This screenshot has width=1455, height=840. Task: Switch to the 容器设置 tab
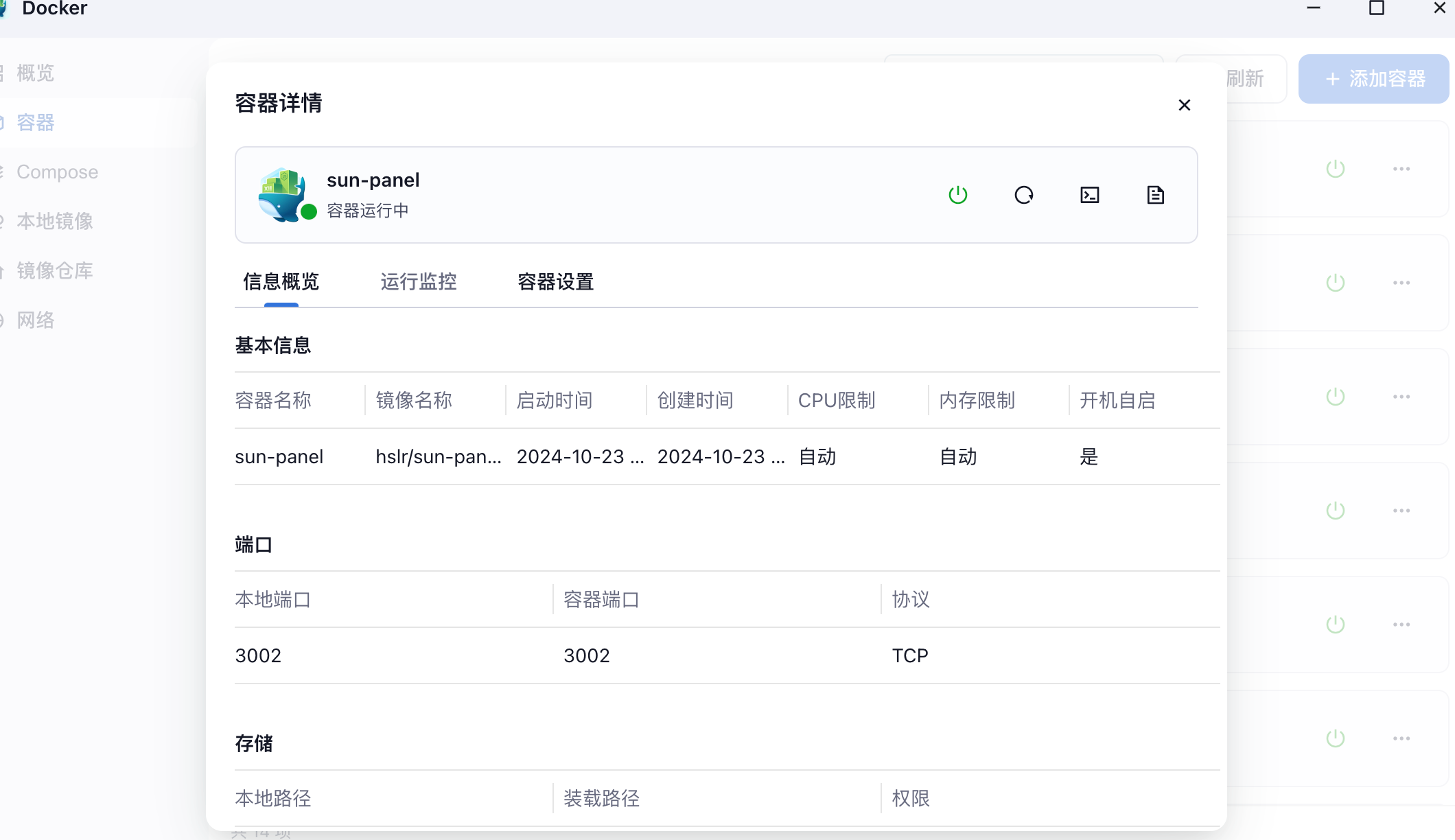pos(555,281)
